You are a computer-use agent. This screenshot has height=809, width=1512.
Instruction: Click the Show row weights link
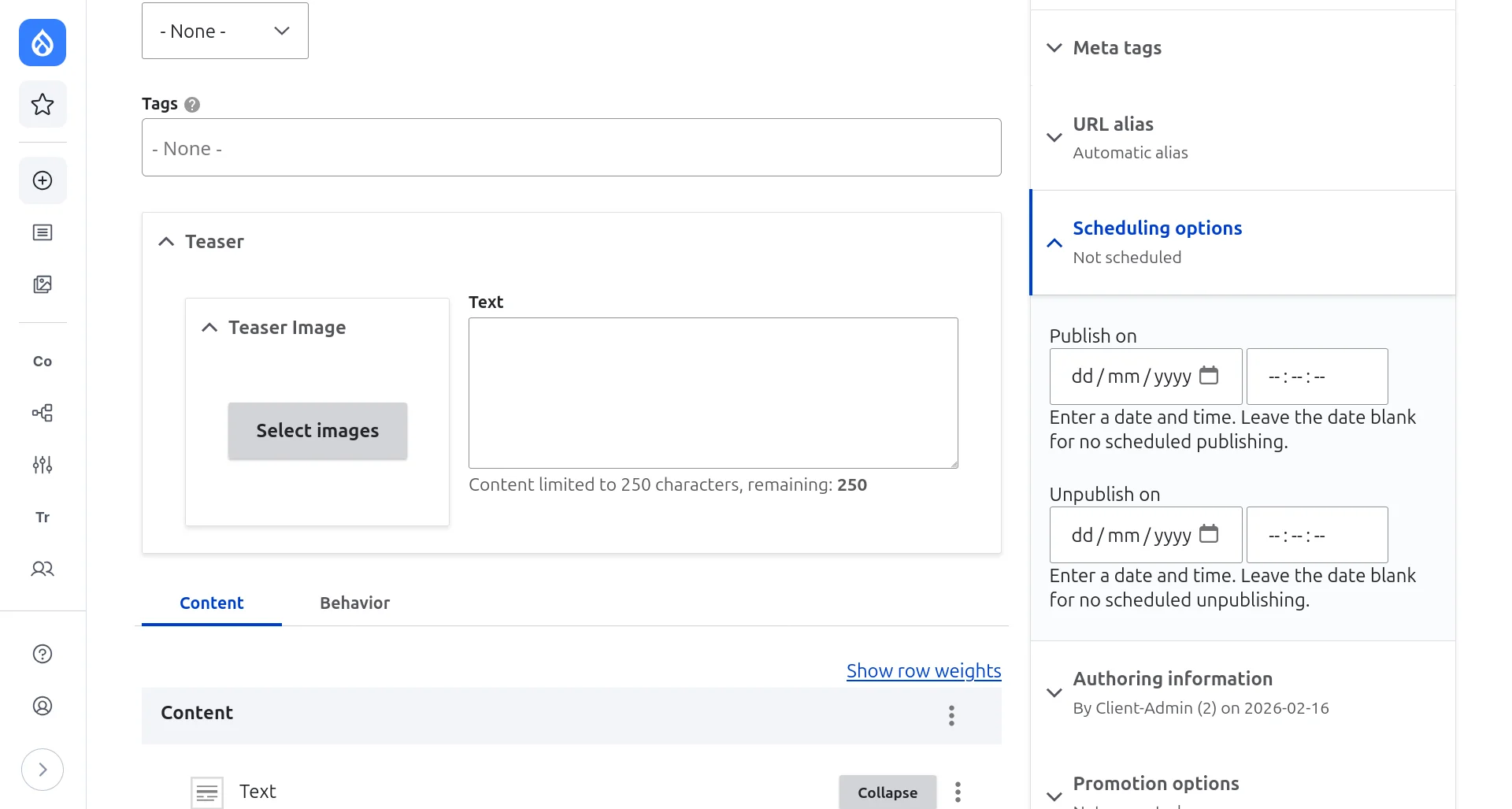pyautogui.click(x=923, y=671)
